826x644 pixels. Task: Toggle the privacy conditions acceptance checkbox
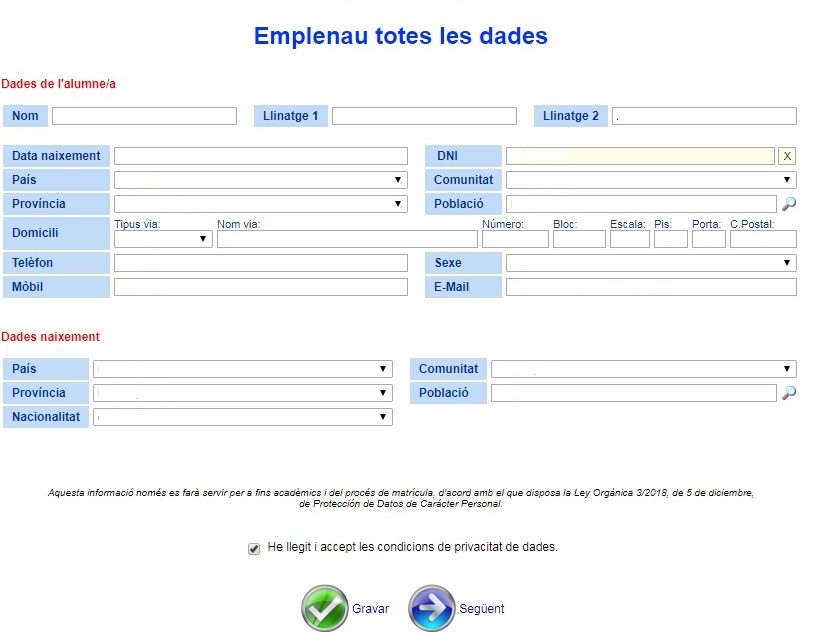[254, 549]
